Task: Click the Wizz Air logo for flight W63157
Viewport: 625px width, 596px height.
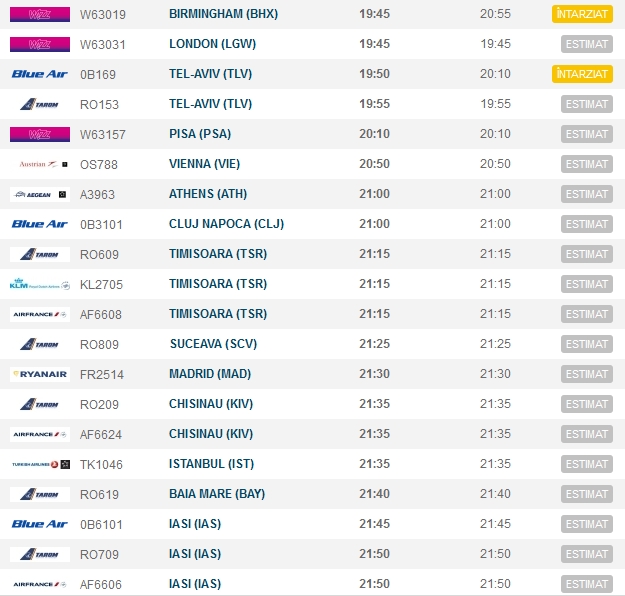Action: (x=40, y=134)
